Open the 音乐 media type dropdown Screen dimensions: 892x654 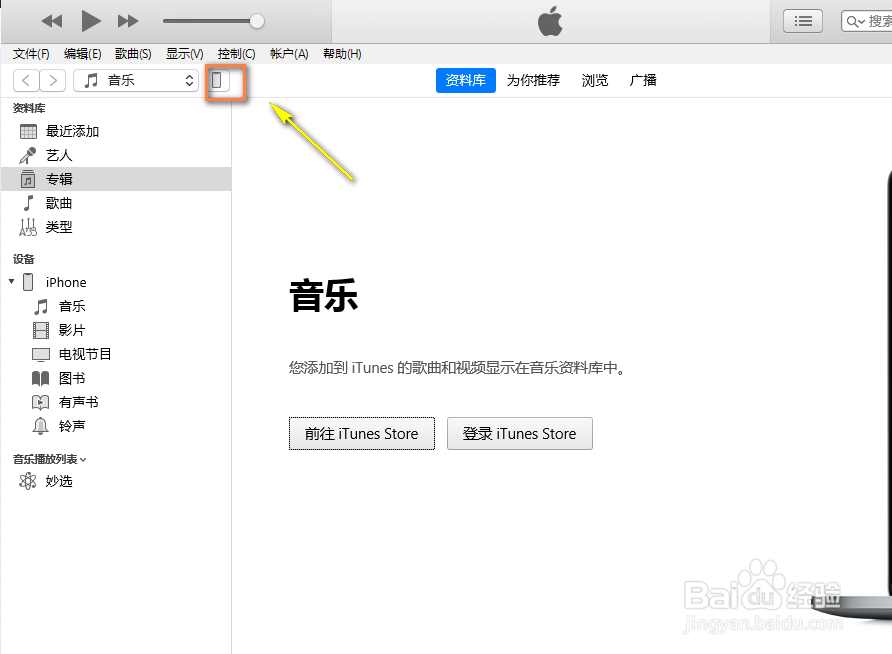click(x=136, y=80)
